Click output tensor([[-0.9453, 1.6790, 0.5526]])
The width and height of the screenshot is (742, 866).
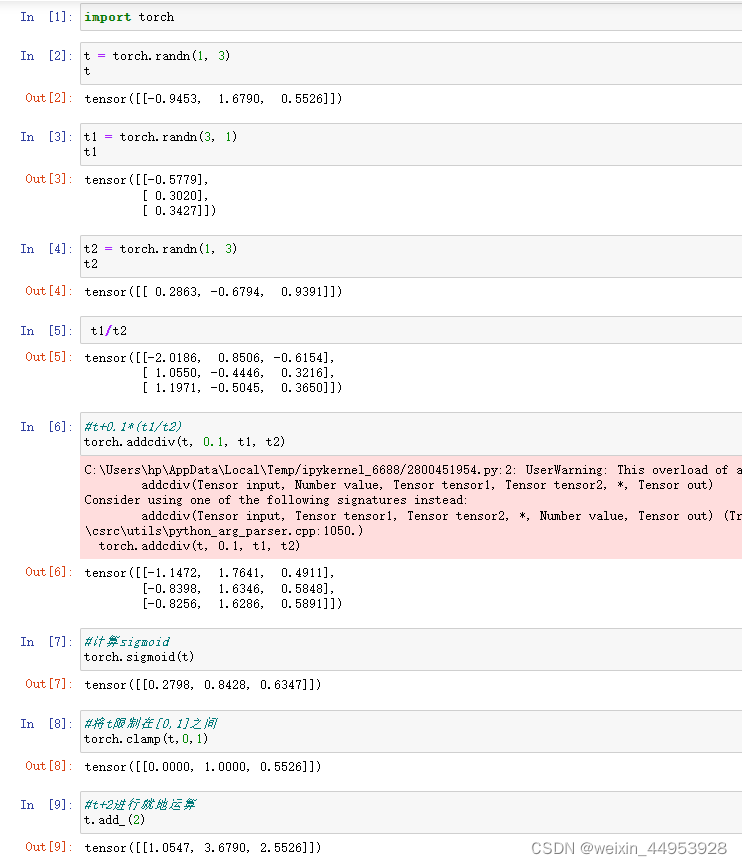coord(213,99)
